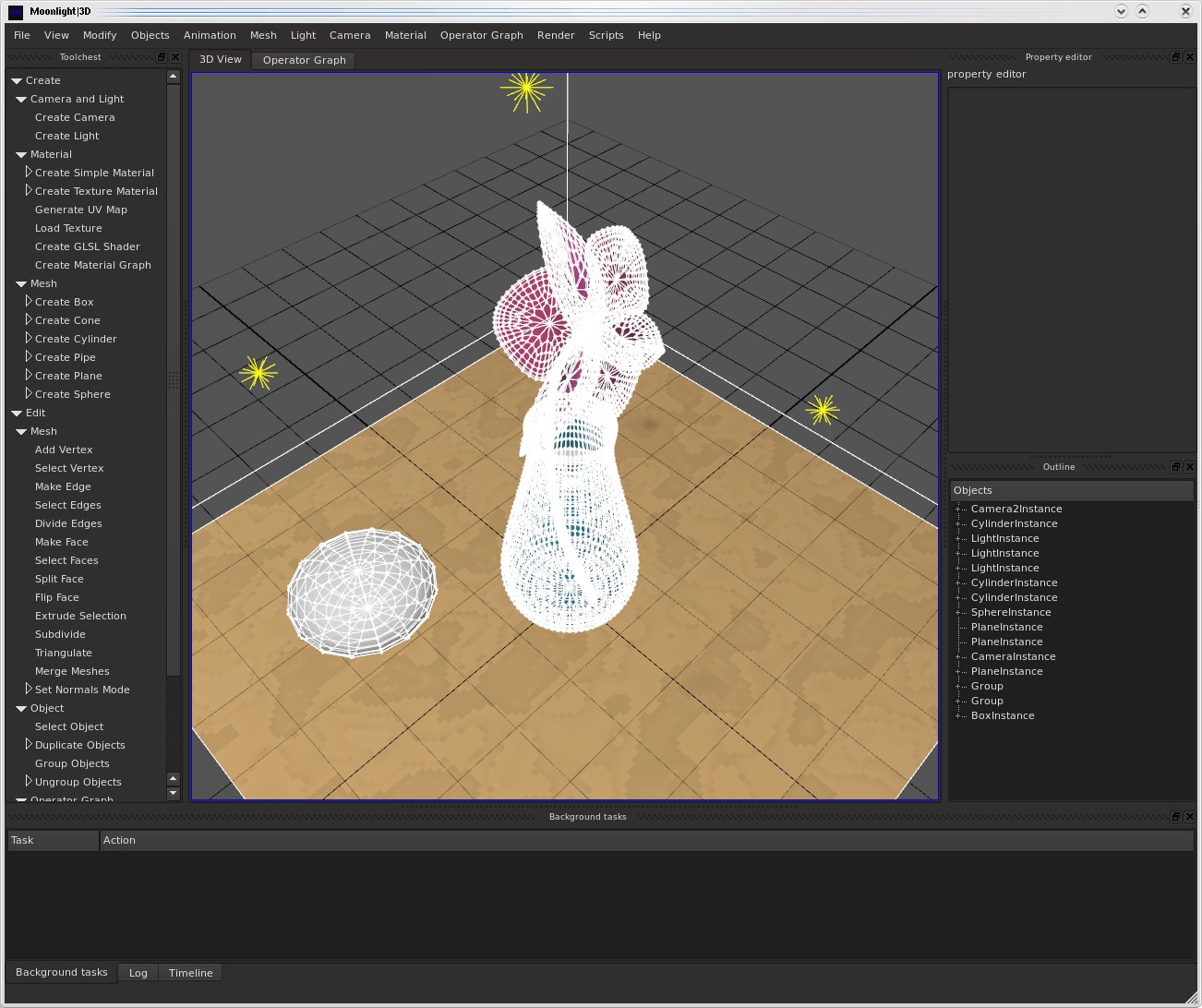Screen dimensions: 1202x1008
Task: Undock the Property editor panel
Action: point(1175,57)
